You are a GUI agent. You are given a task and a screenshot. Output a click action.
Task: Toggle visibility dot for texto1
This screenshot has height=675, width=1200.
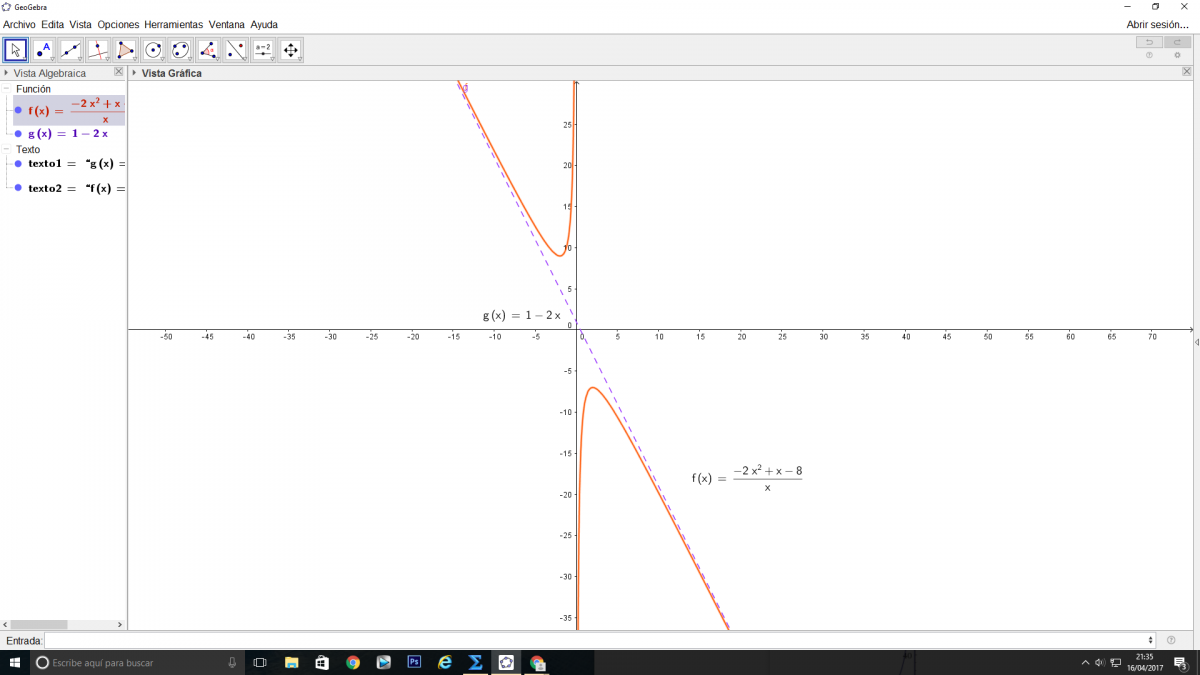coord(19,163)
